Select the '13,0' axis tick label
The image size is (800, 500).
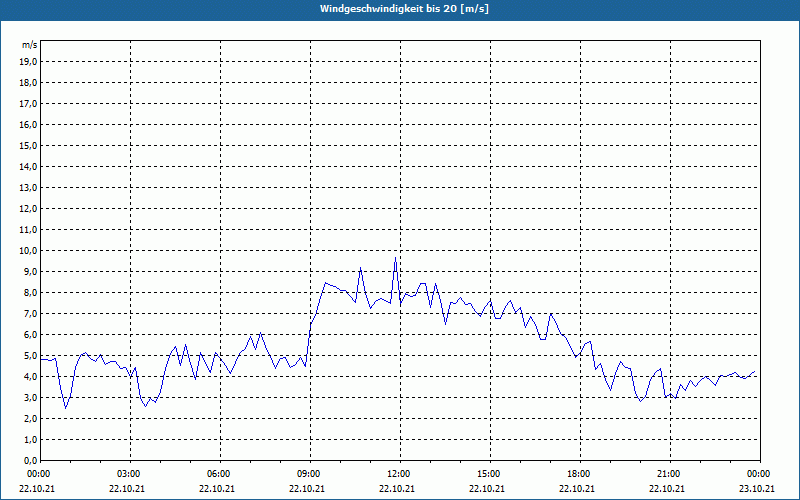(x=29, y=188)
